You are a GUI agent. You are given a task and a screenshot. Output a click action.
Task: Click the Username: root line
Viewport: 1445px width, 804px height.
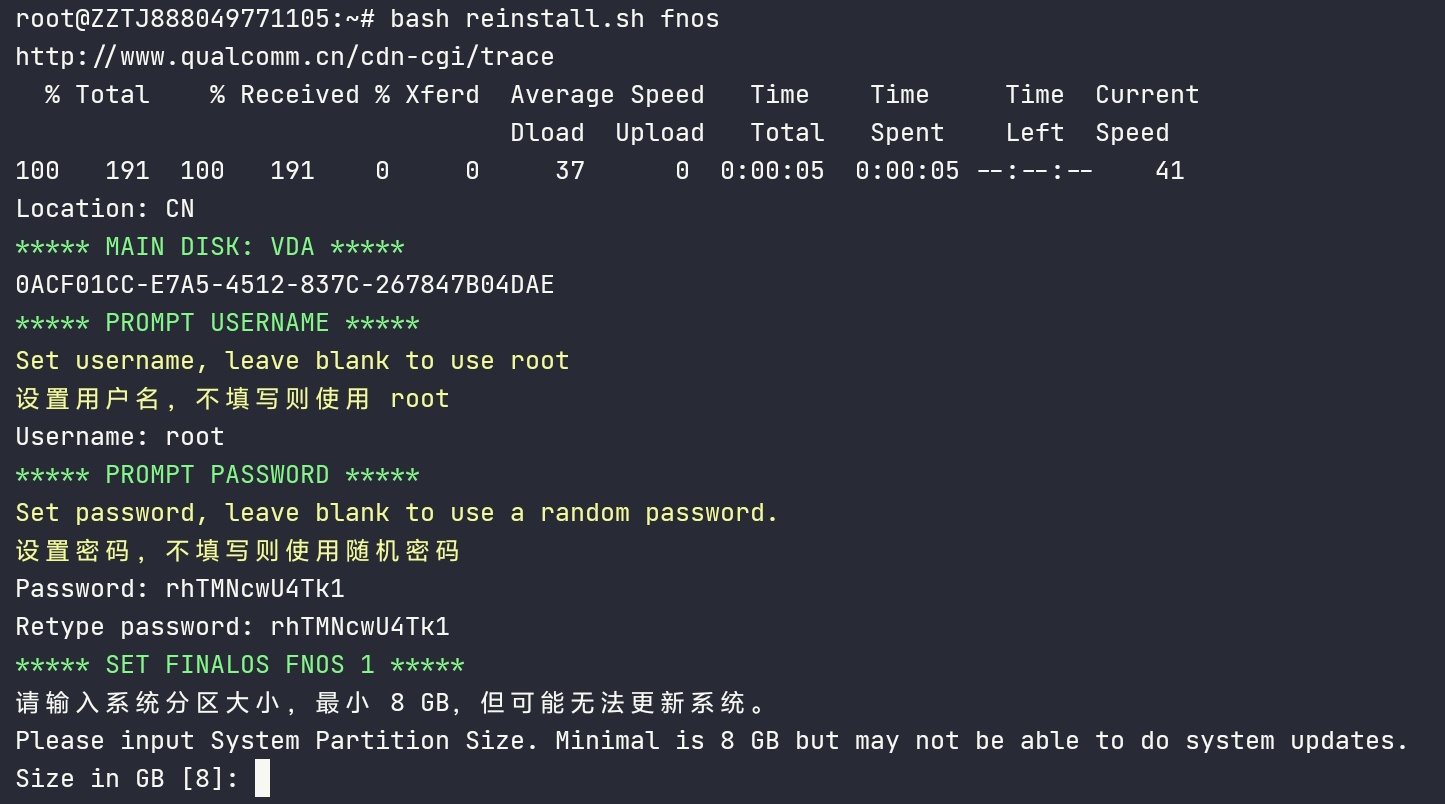120,437
